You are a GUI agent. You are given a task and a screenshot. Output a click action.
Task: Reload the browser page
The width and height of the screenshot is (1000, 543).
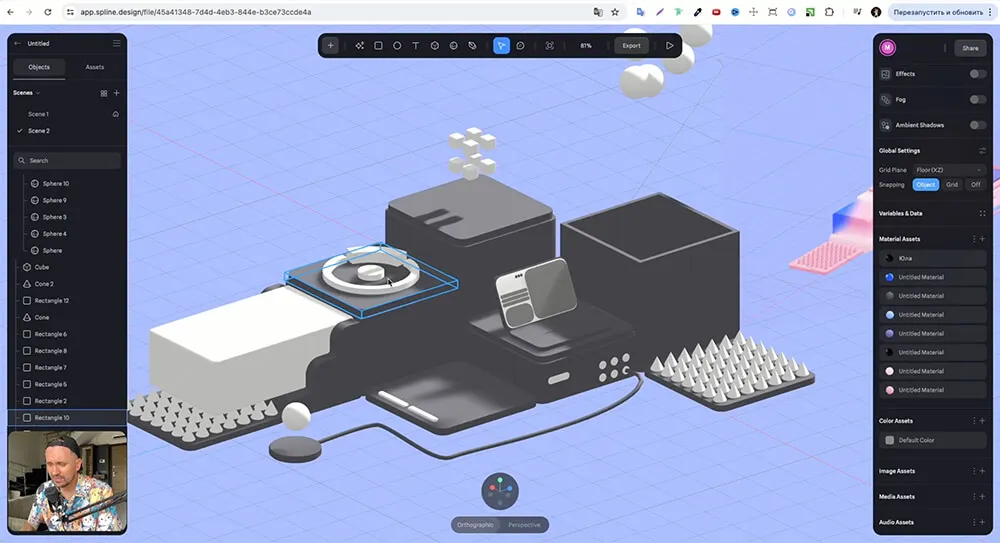(x=48, y=12)
